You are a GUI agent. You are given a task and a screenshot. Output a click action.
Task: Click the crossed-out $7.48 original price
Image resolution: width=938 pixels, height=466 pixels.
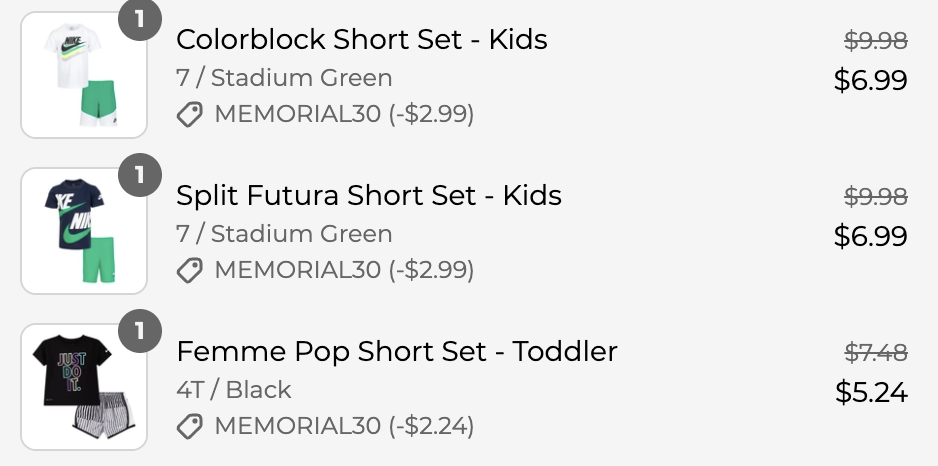click(x=876, y=353)
